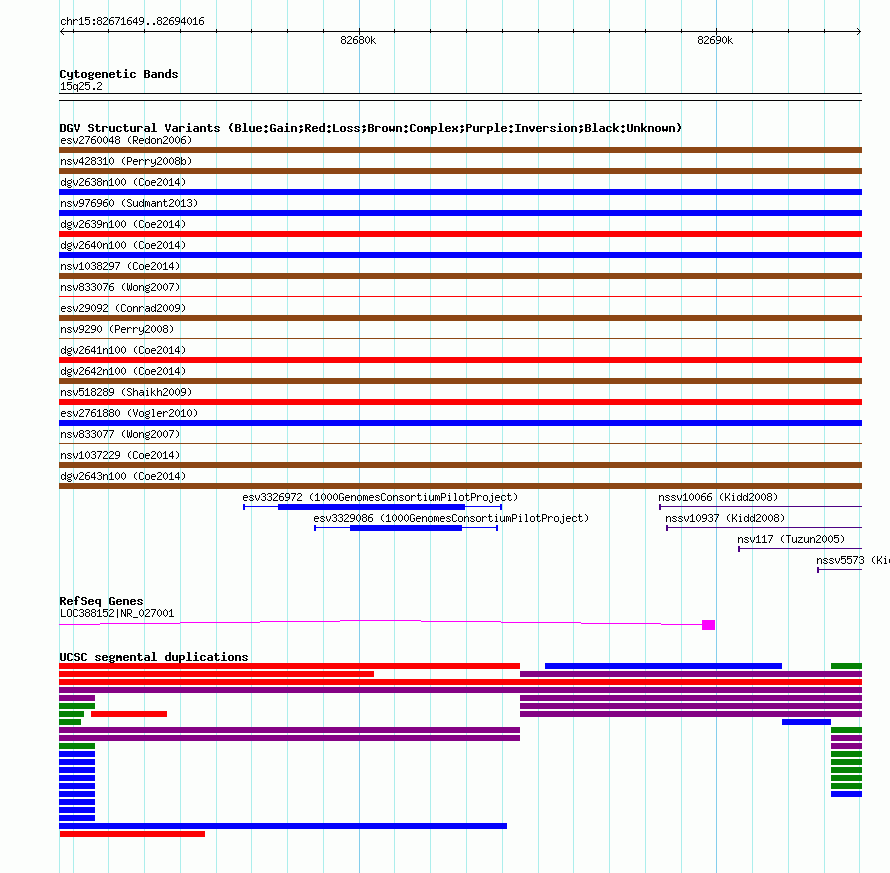The image size is (890, 873).
Task: Click nsv1037229 (Coe2014) label
Action: click(120, 455)
